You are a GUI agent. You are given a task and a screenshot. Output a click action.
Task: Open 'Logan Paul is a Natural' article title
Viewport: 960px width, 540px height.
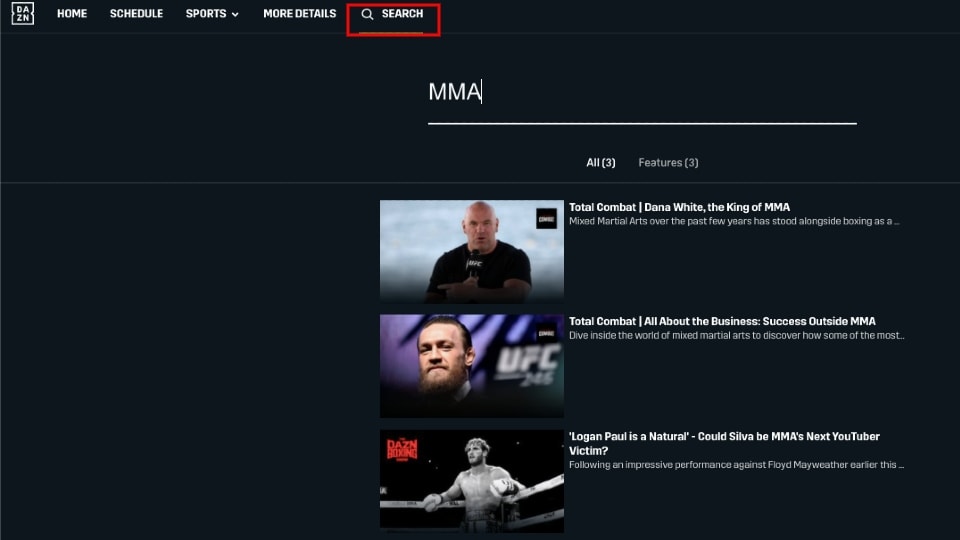724,443
